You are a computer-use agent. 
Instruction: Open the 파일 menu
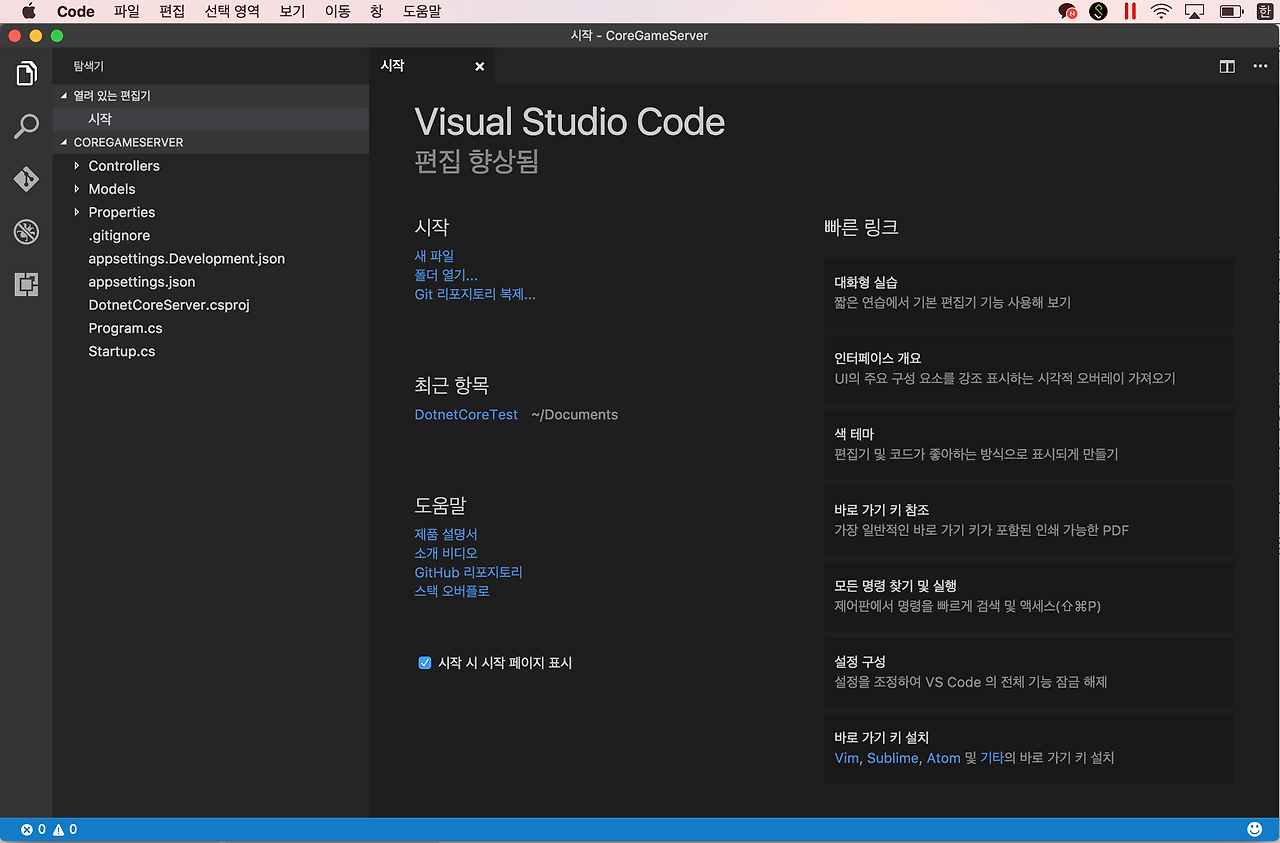pyautogui.click(x=127, y=11)
